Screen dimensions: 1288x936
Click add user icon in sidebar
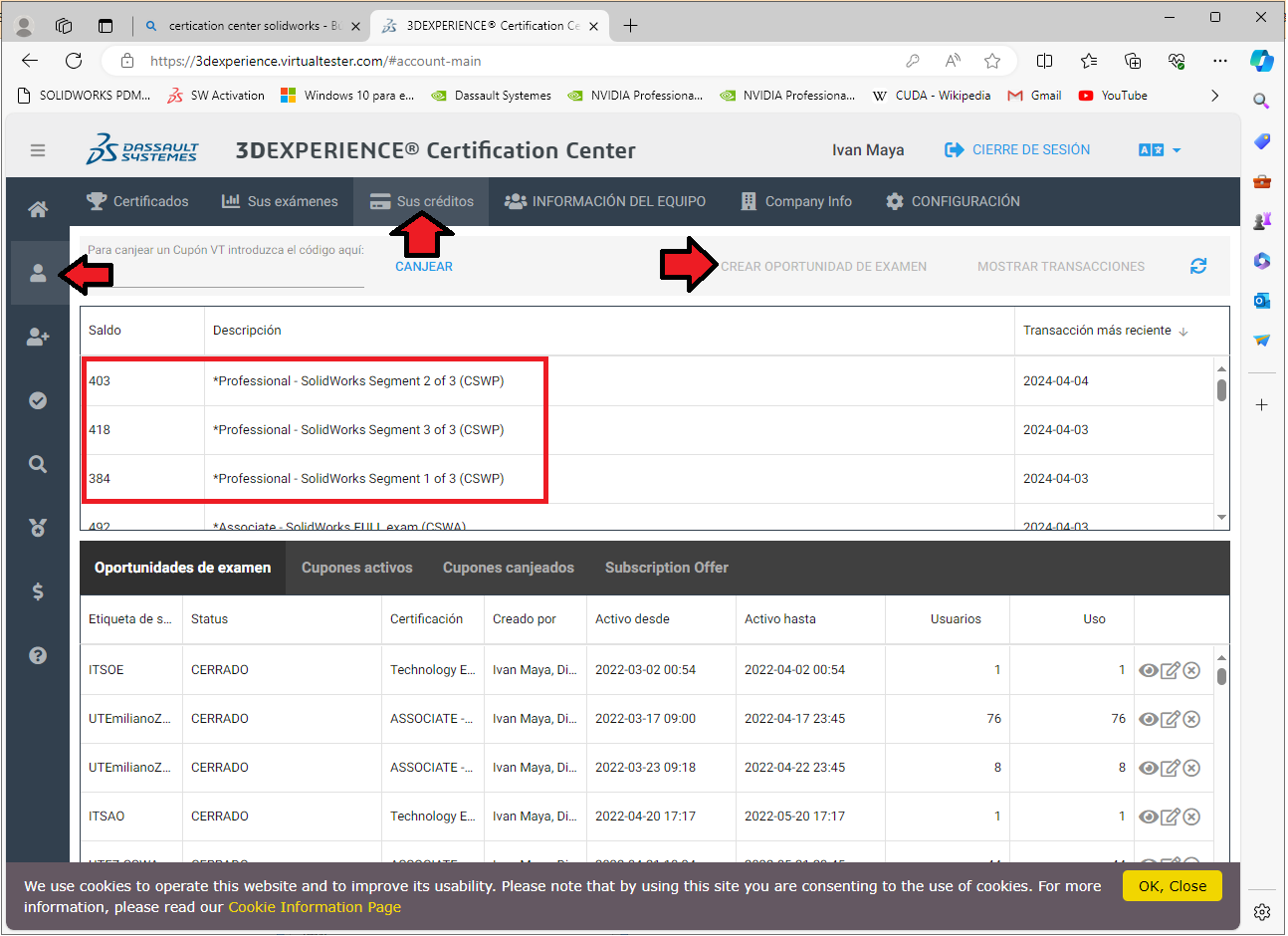[x=38, y=337]
